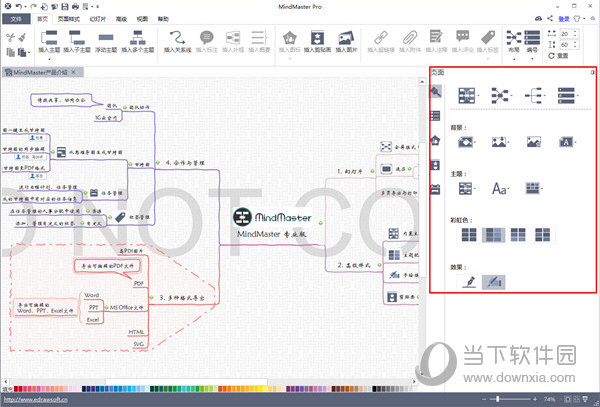The image size is (600, 407).
Task: Click the Print icon in quick access bar
Action: (75, 7)
